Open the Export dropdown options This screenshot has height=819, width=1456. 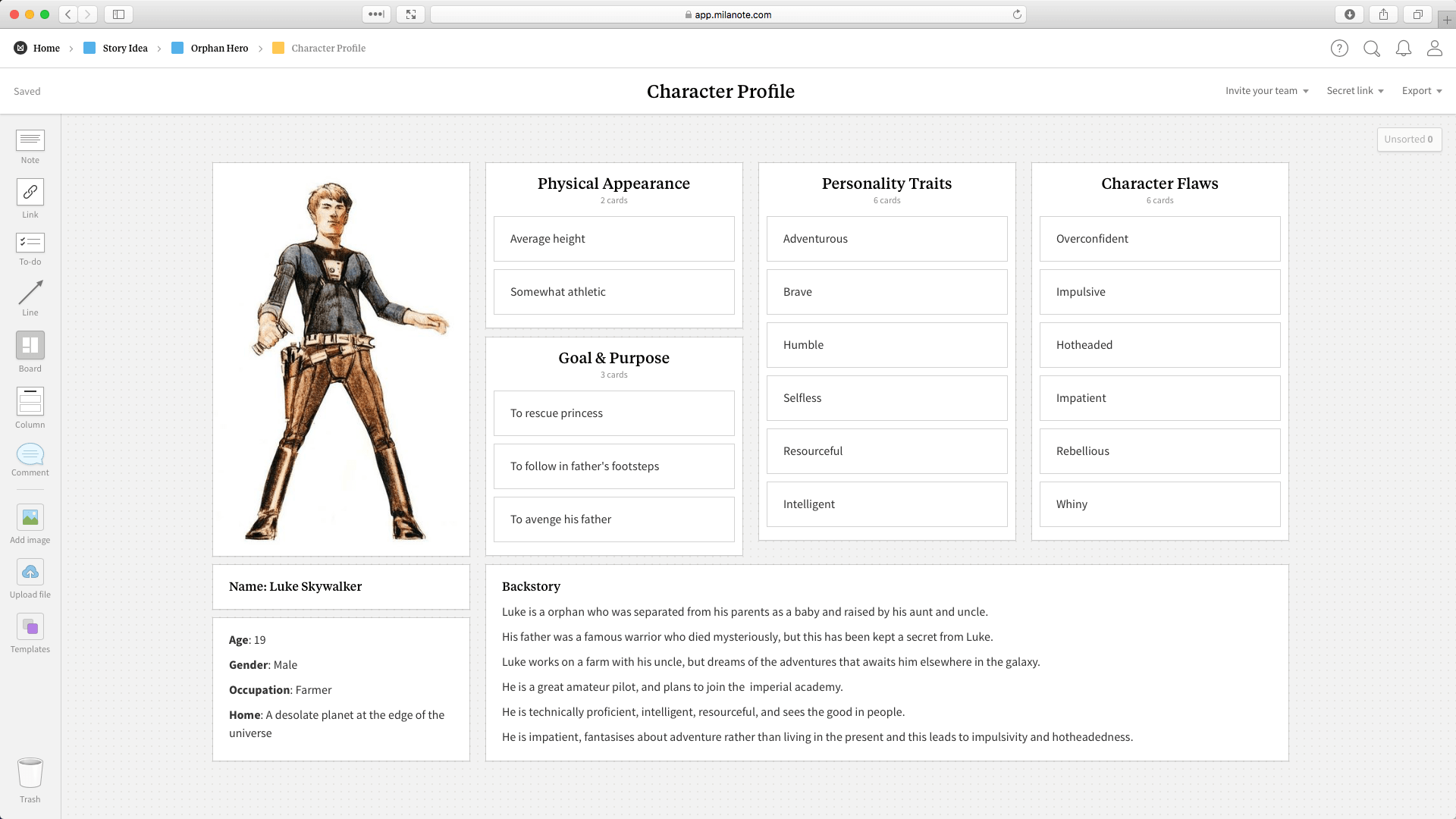(x=1422, y=91)
